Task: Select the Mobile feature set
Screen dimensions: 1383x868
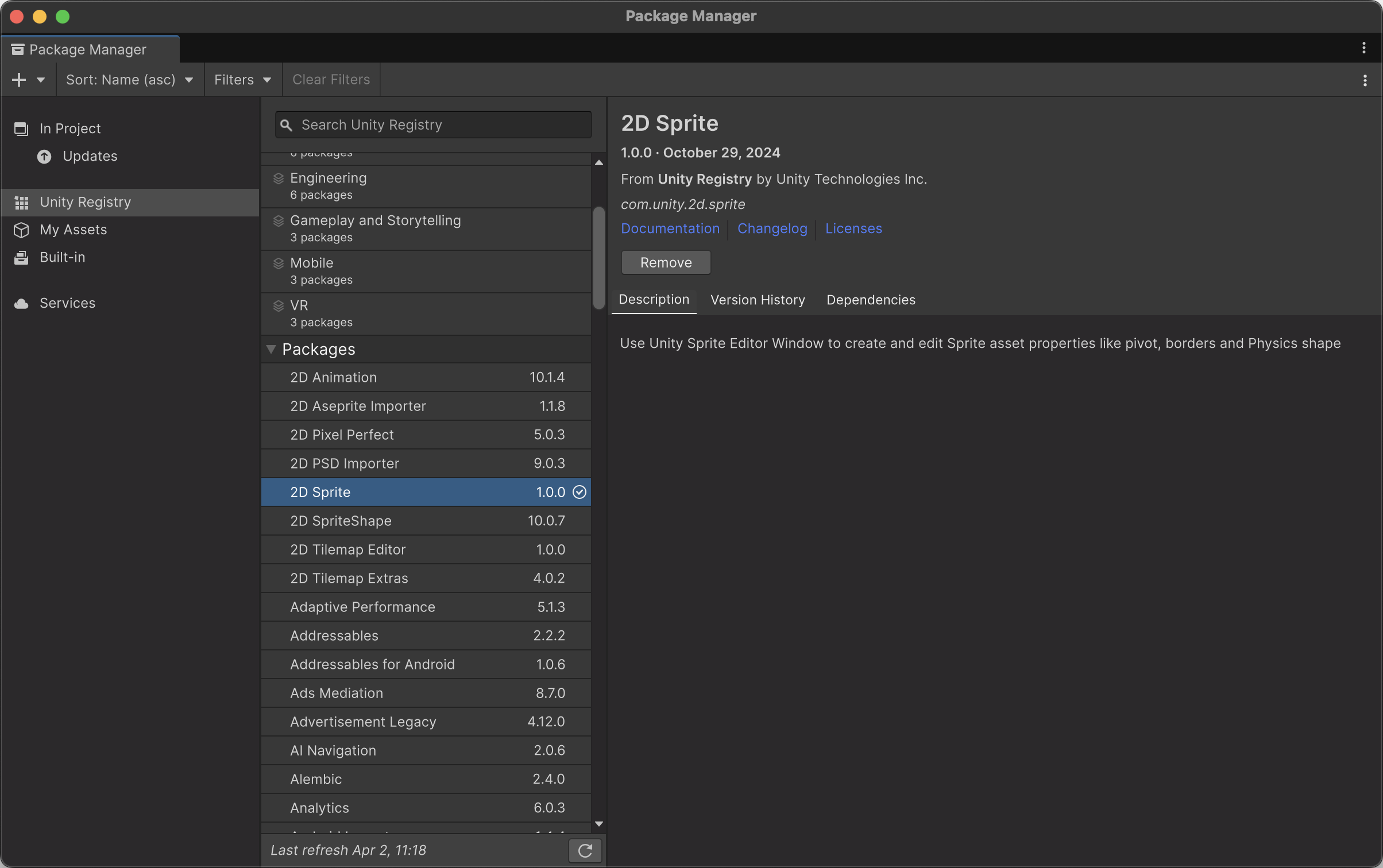Action: coord(426,272)
